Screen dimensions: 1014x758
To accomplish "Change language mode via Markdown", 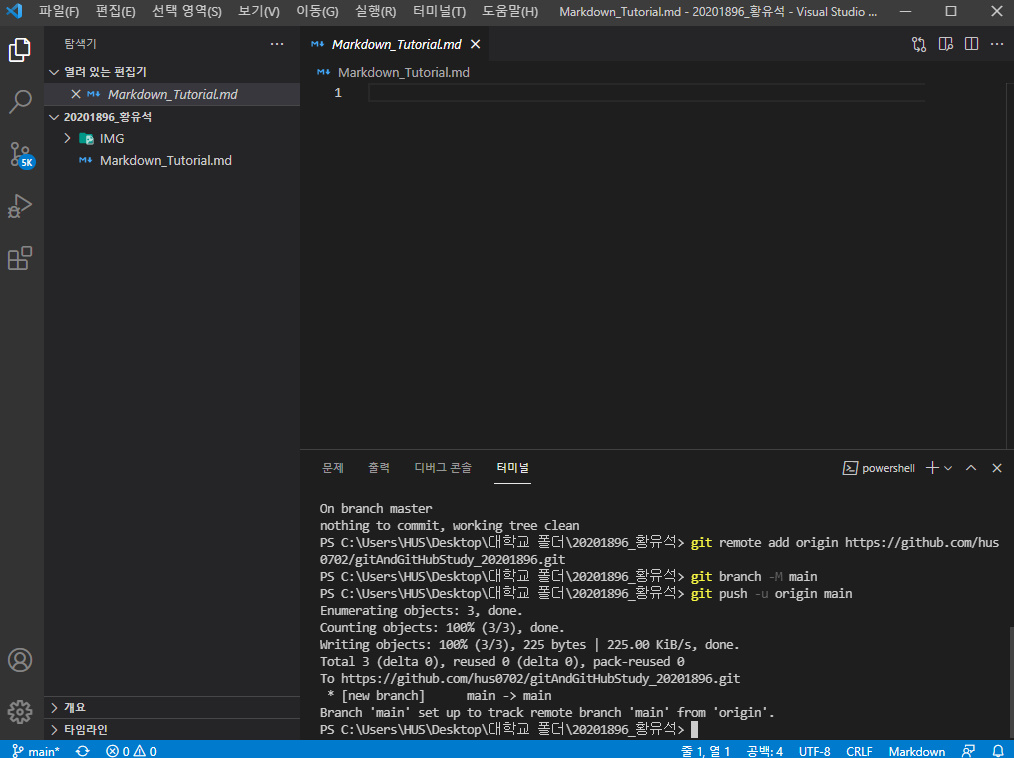I will coord(916,751).
